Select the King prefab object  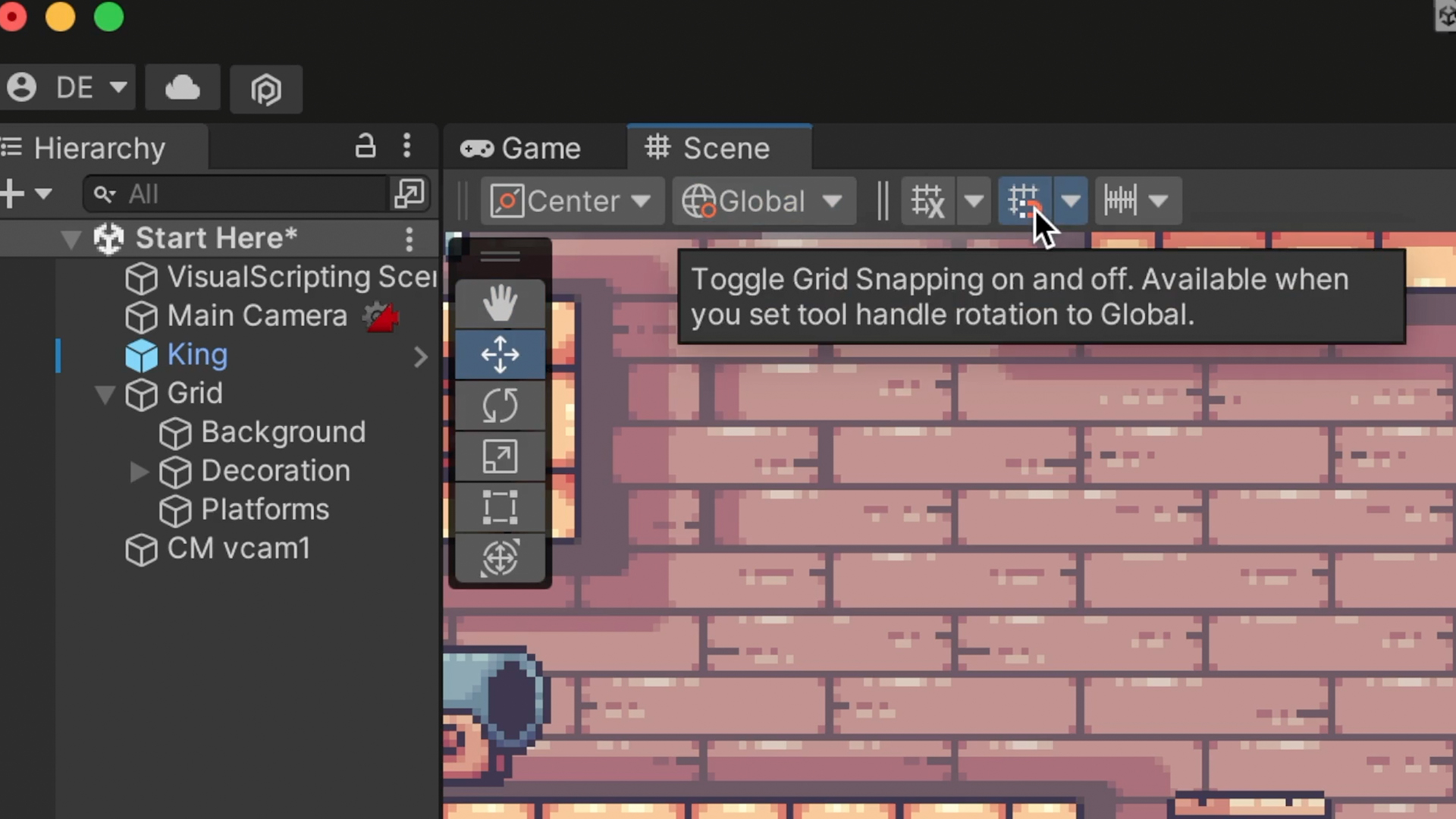(197, 355)
